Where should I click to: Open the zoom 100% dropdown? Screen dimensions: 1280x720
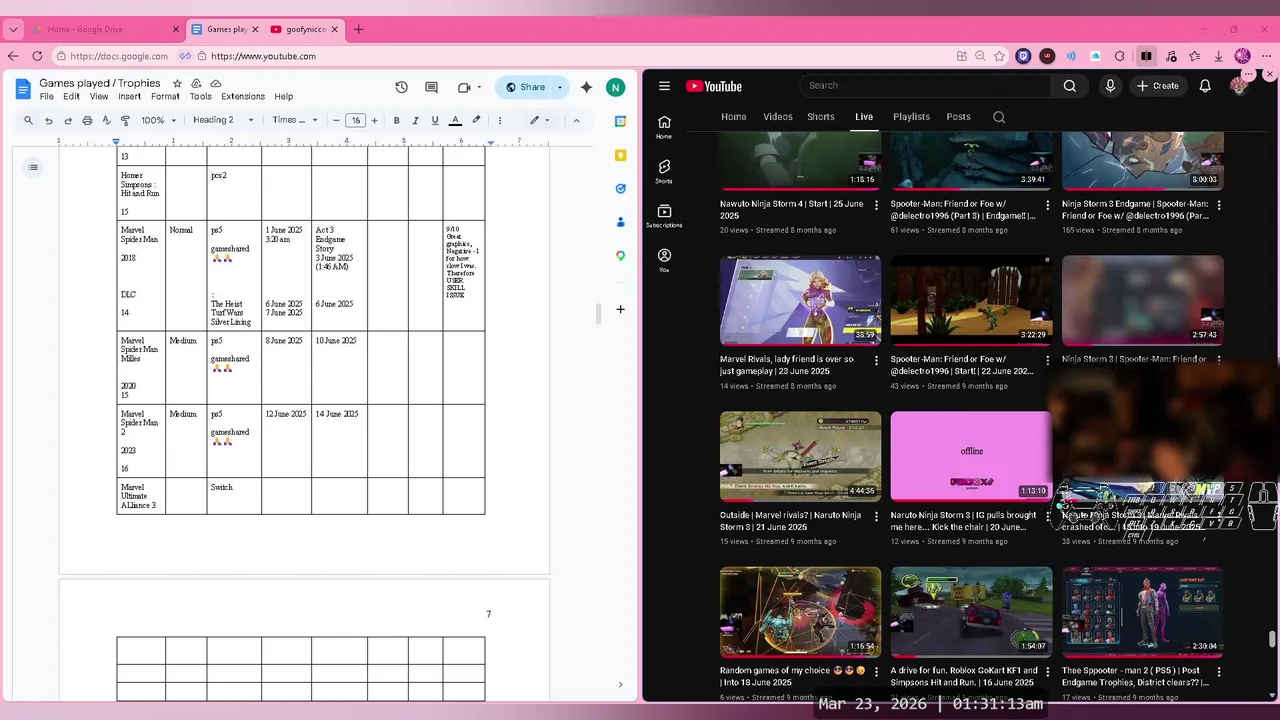[x=158, y=120]
